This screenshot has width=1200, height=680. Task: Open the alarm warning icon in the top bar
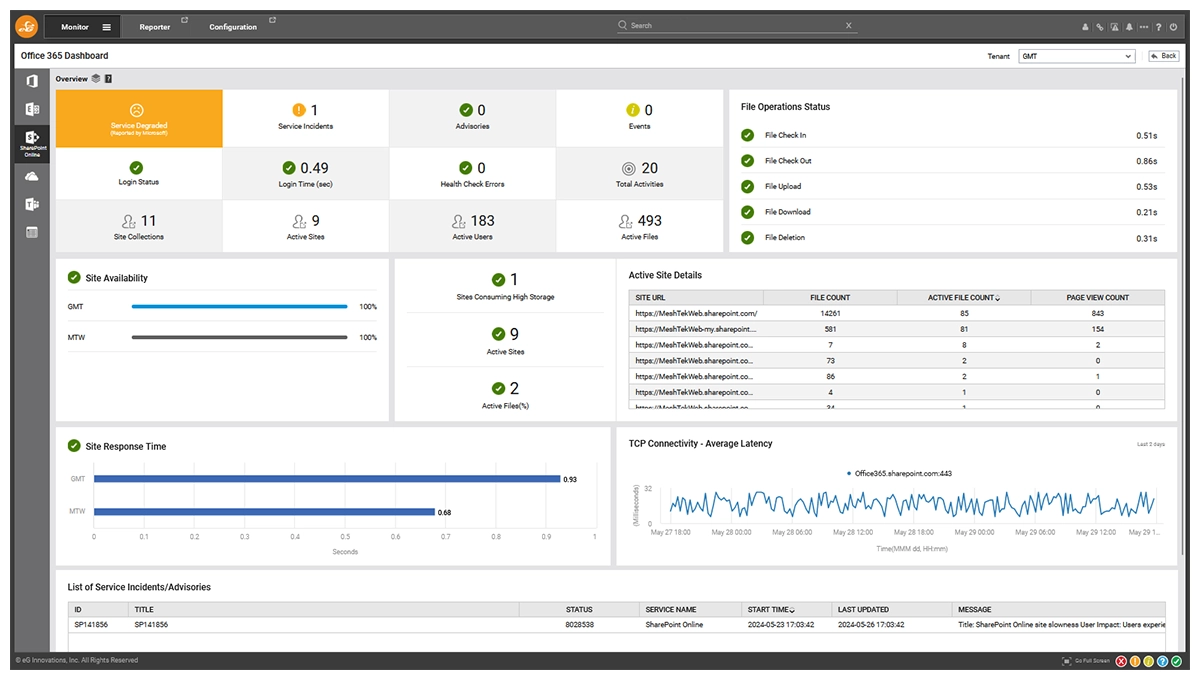click(1114, 27)
